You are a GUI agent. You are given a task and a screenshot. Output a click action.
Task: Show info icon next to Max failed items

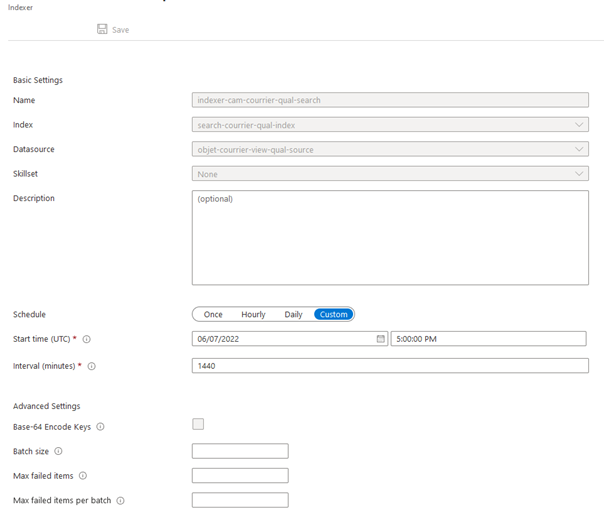click(x=82, y=476)
